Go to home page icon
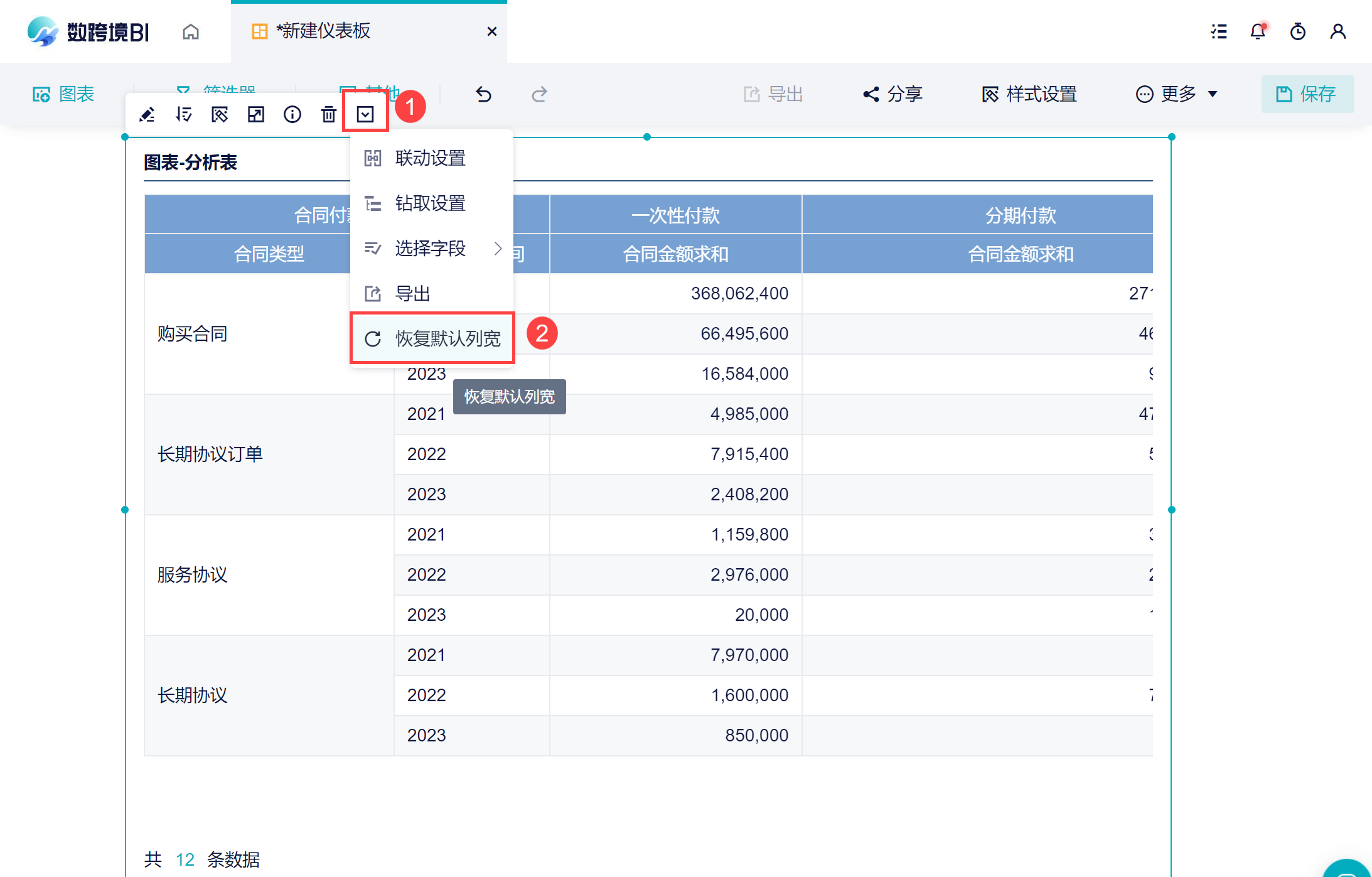The height and width of the screenshot is (877, 1372). coord(191,31)
